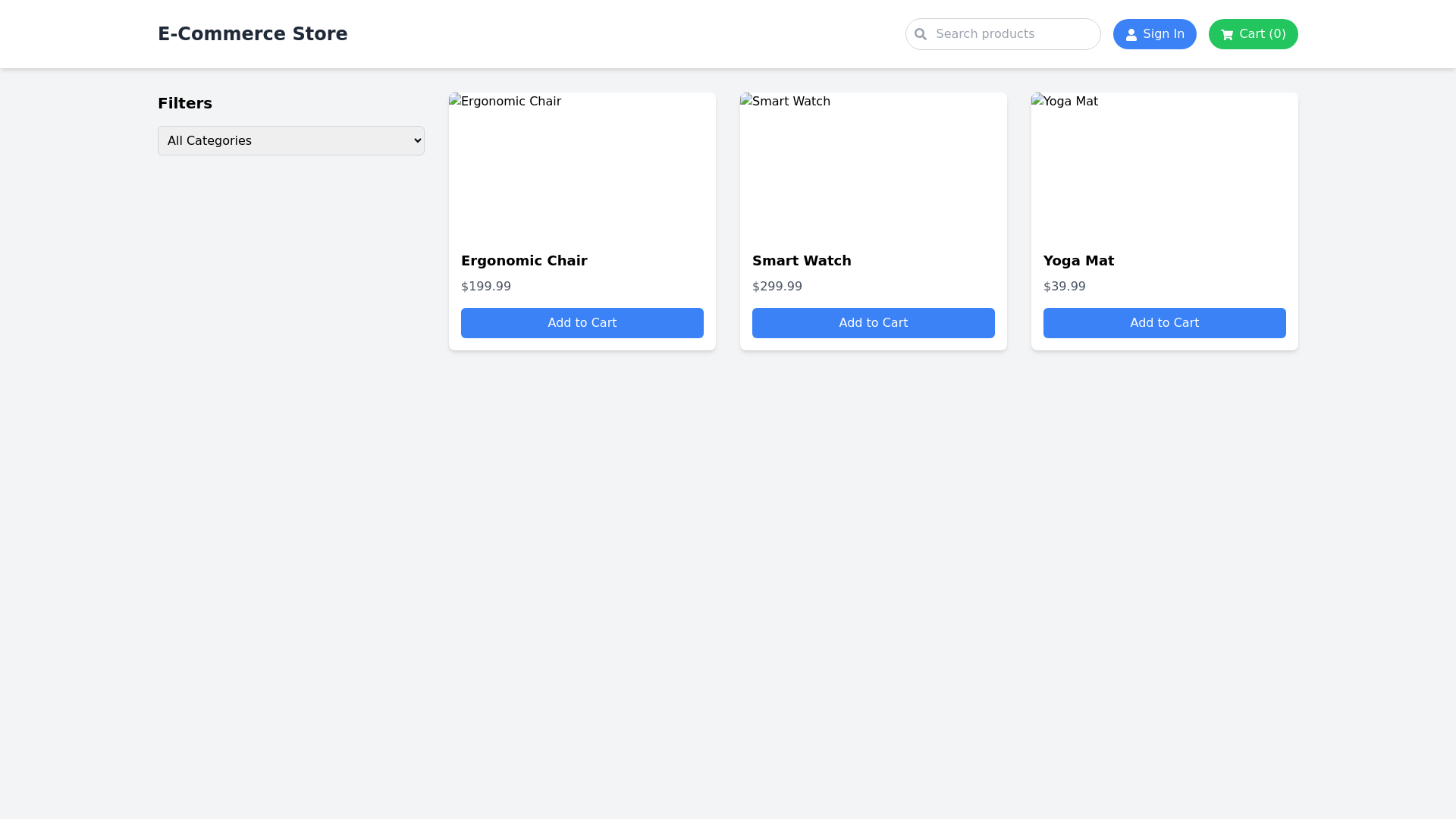Click the Filters heading
1456x819 pixels.
coord(185,103)
